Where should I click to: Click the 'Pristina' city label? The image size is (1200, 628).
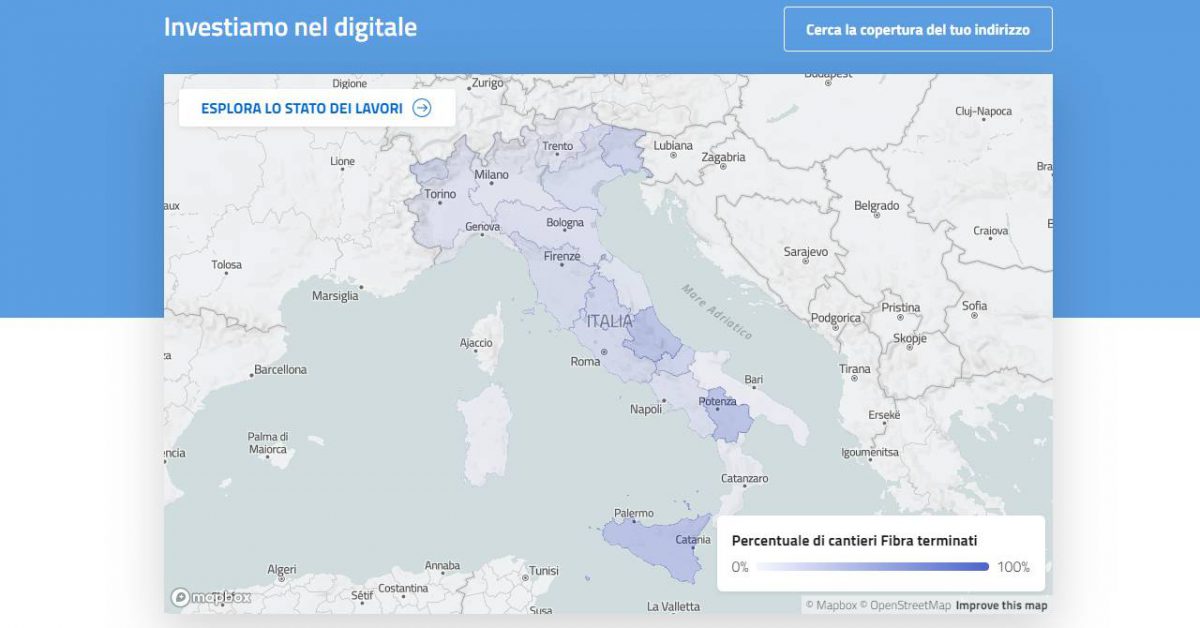[x=900, y=307]
